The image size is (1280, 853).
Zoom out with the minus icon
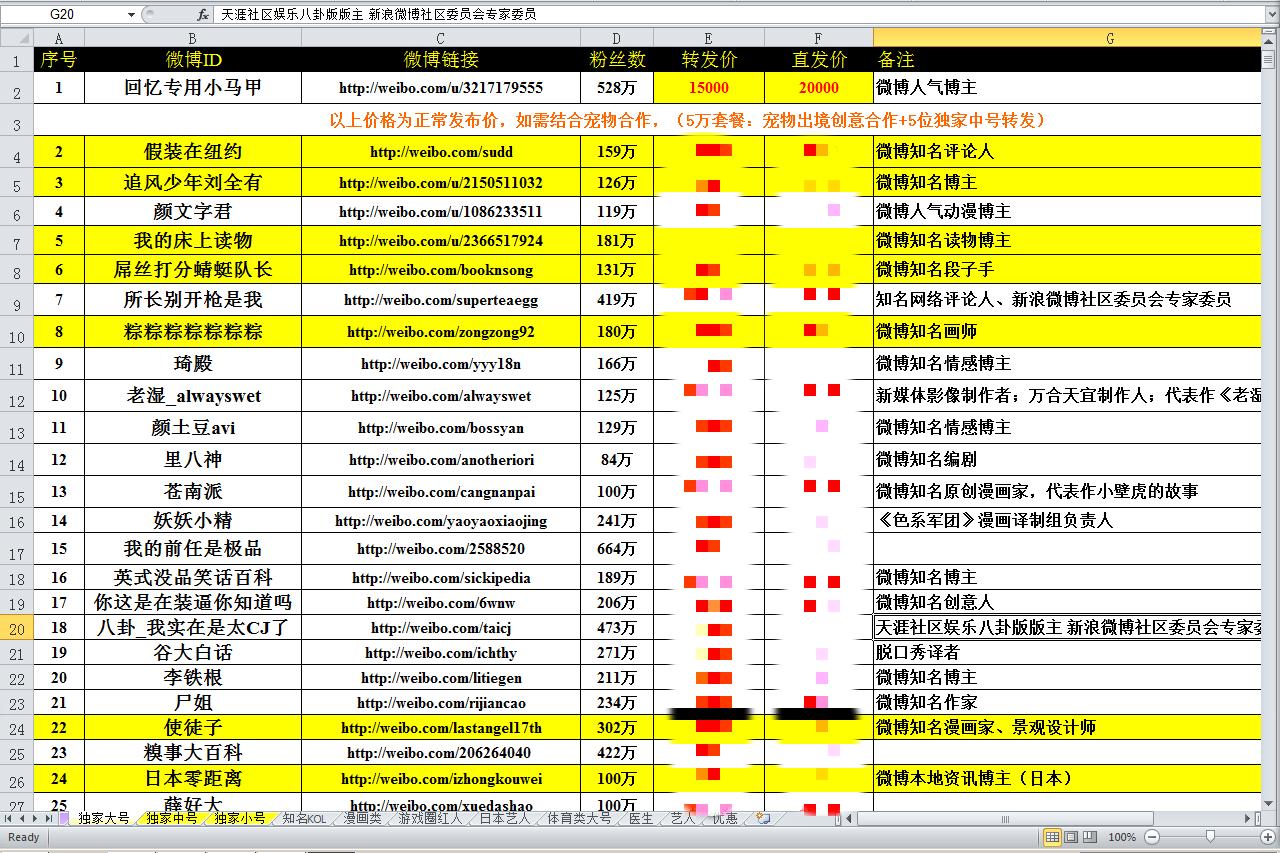pos(1151,836)
